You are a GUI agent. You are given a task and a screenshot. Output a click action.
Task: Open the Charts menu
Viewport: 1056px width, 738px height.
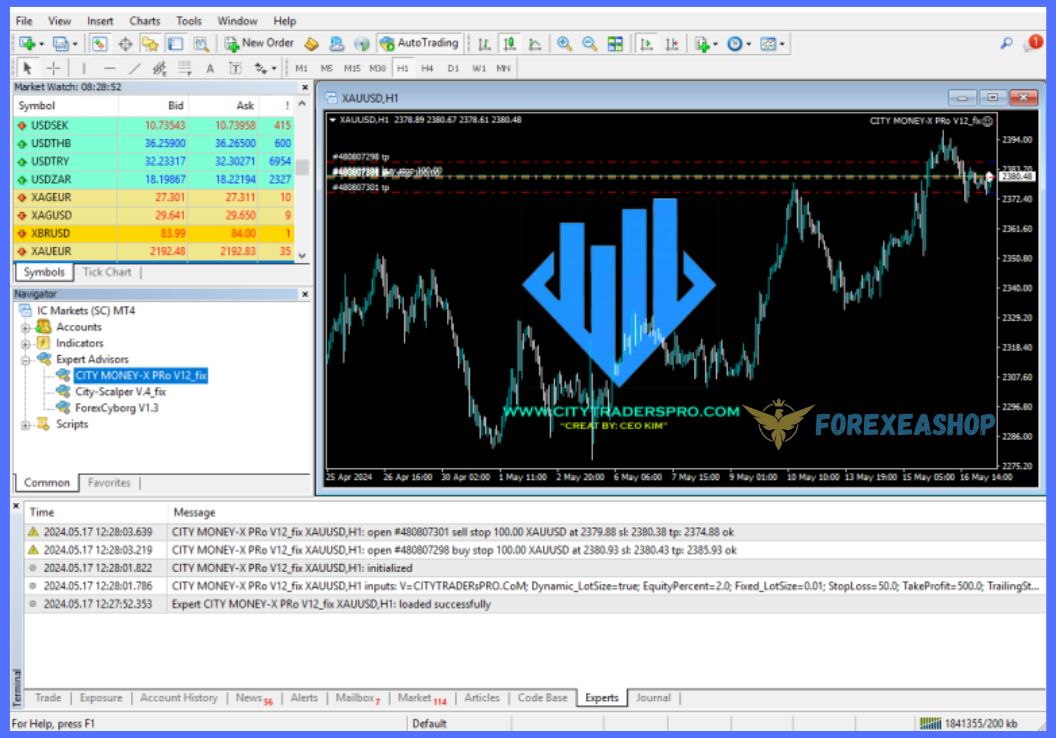tap(145, 21)
